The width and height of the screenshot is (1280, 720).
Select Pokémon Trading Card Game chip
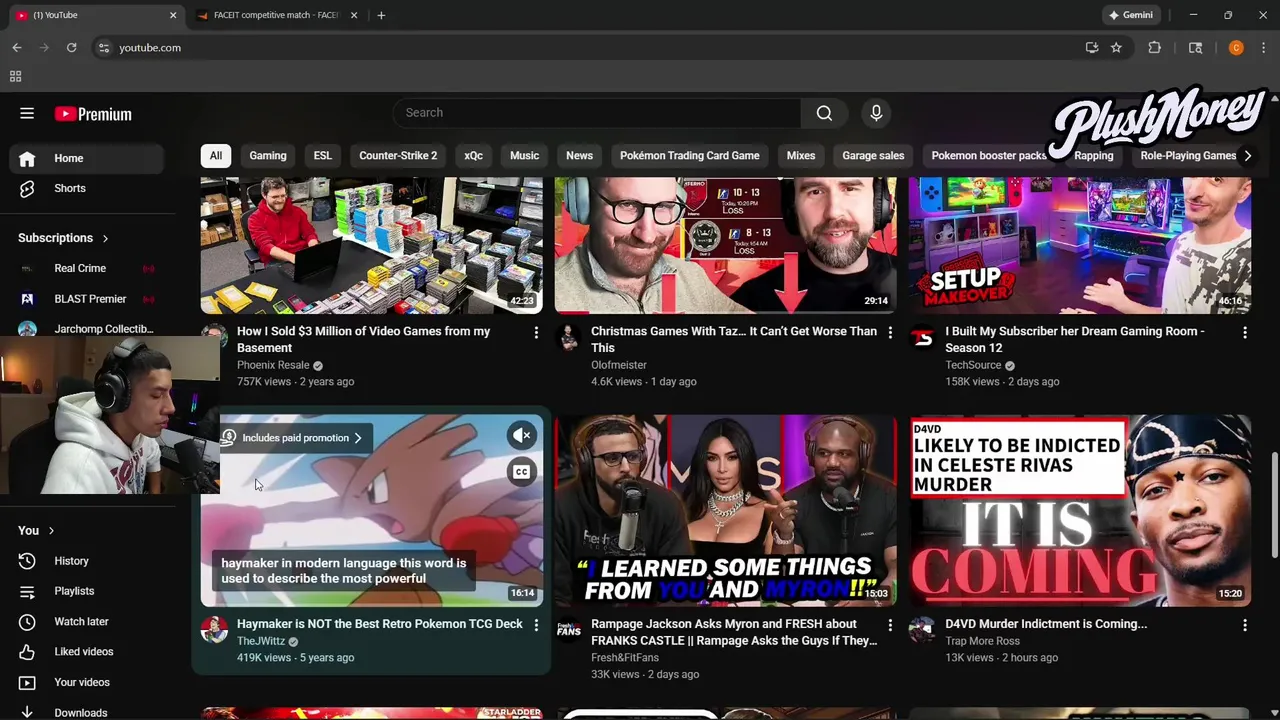coord(689,155)
